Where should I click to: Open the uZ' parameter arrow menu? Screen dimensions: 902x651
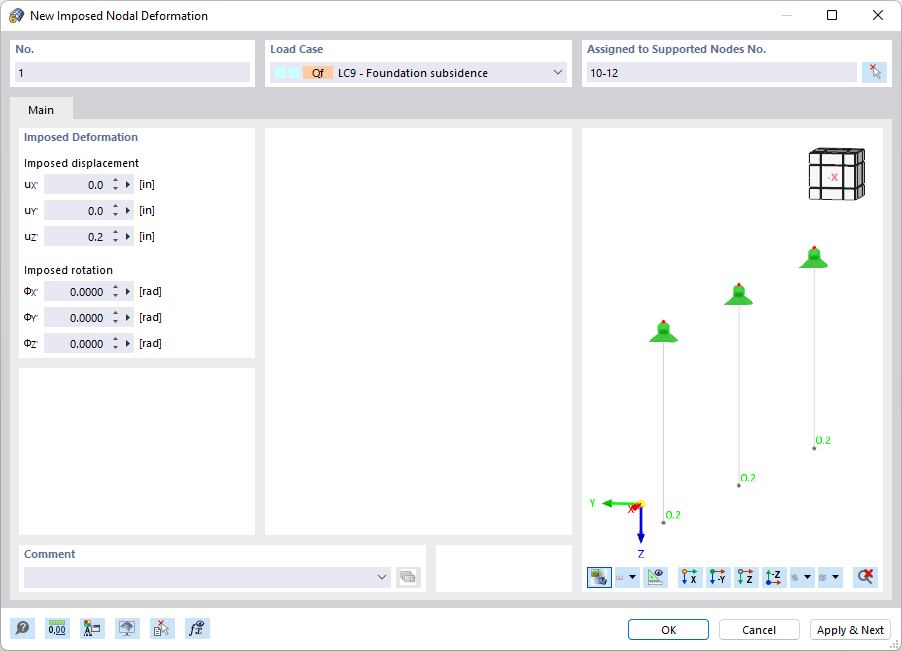128,236
